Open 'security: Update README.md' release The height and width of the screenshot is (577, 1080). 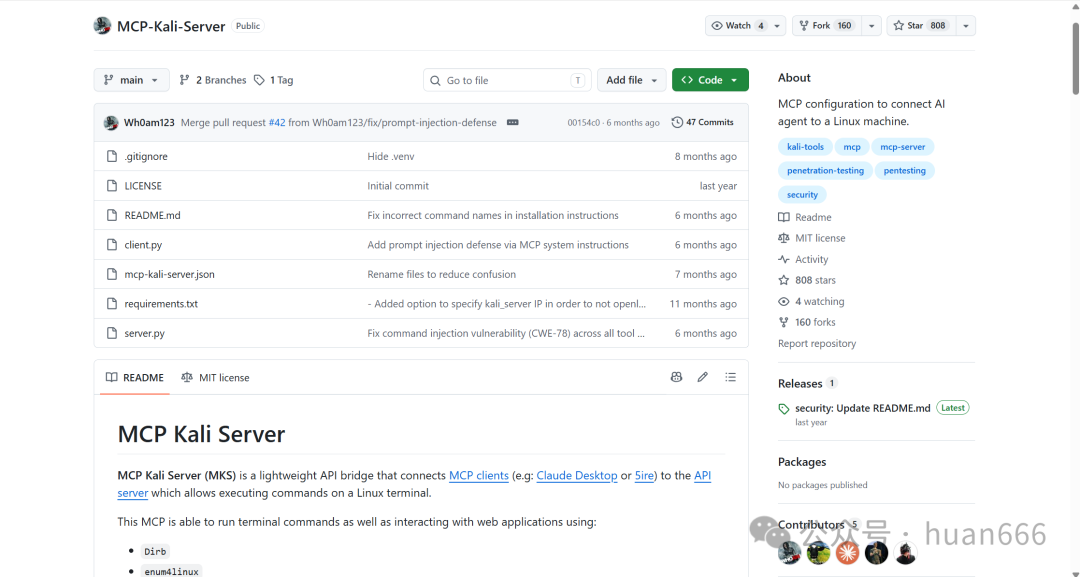coord(862,408)
